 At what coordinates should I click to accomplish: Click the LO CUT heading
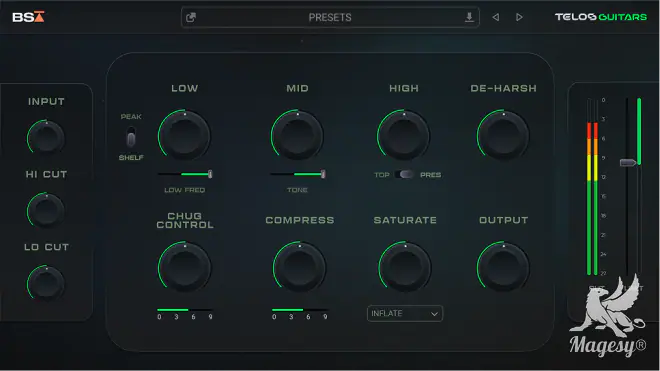[46, 247]
